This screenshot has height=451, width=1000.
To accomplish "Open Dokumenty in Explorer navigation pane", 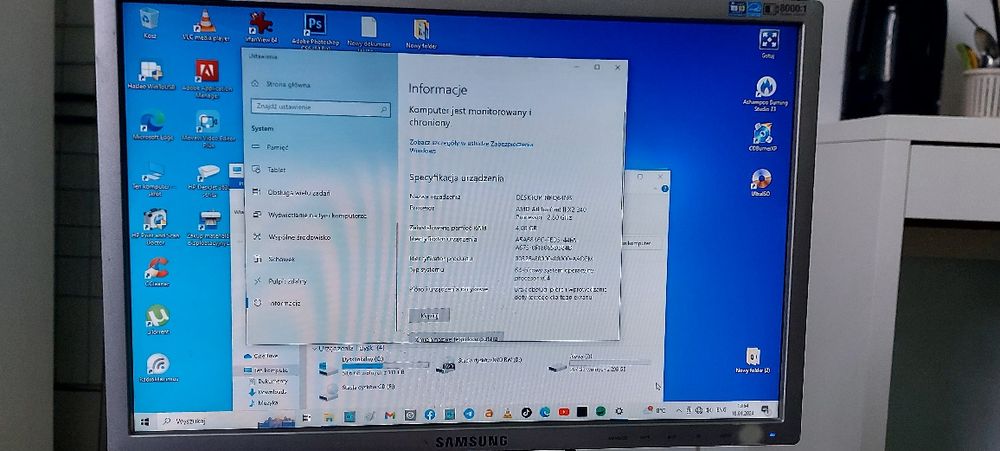I will tap(268, 381).
